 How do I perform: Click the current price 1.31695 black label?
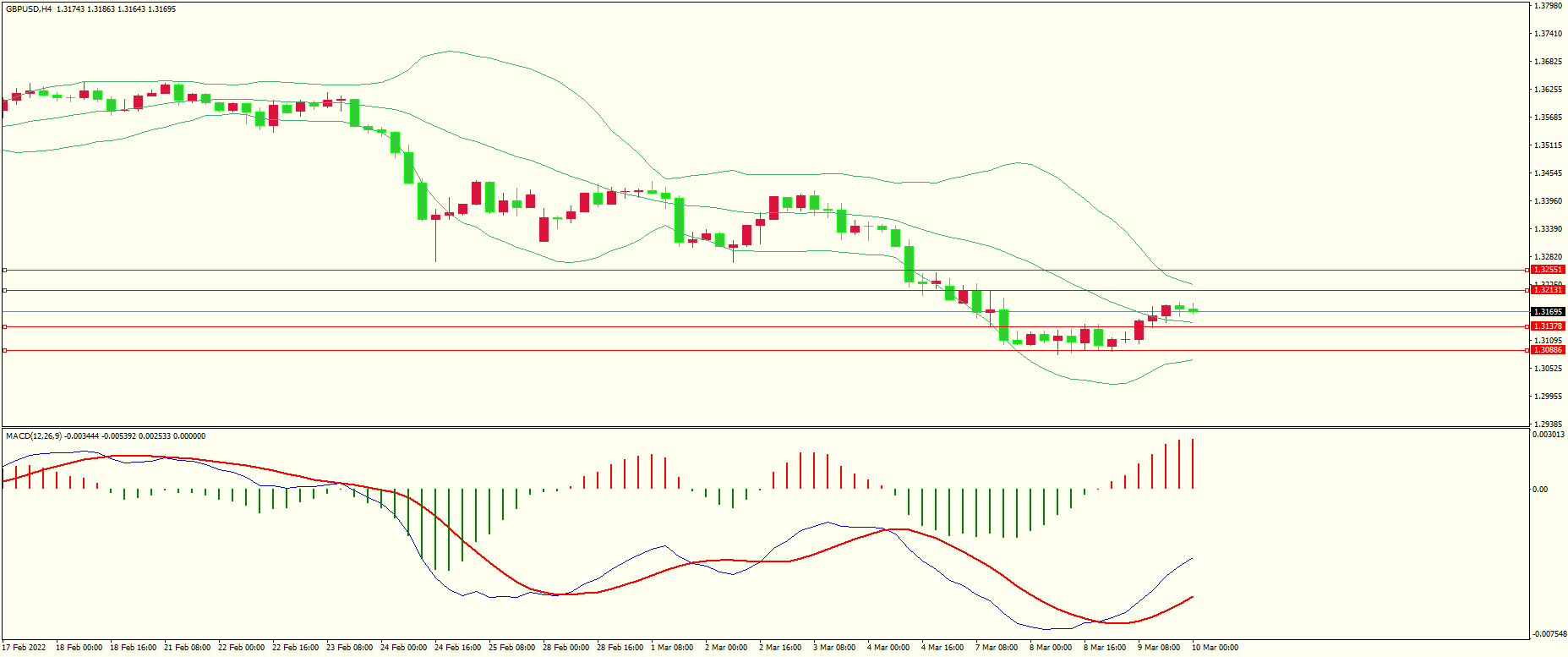[1547, 312]
